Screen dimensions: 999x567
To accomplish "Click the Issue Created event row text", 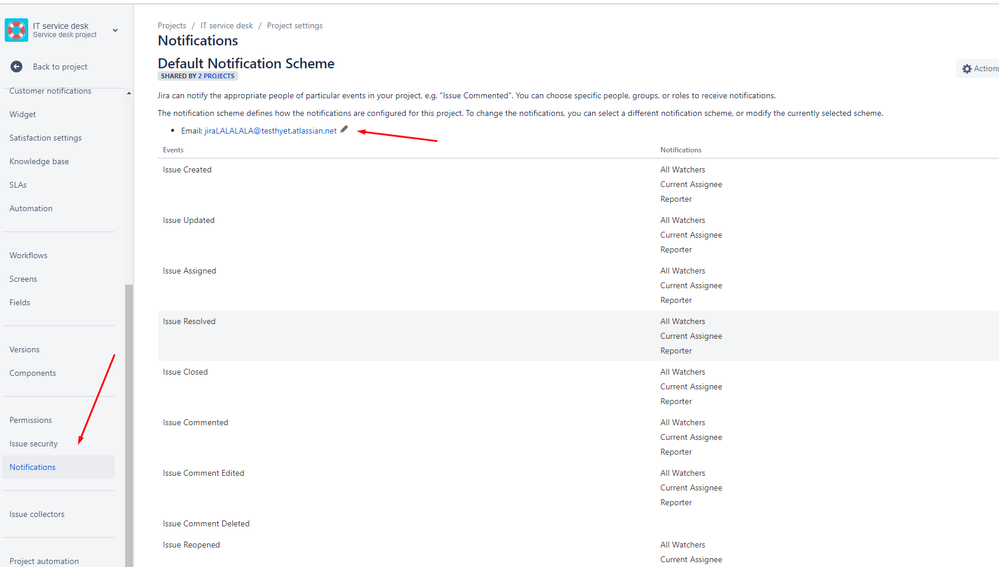I will pyautogui.click(x=187, y=170).
